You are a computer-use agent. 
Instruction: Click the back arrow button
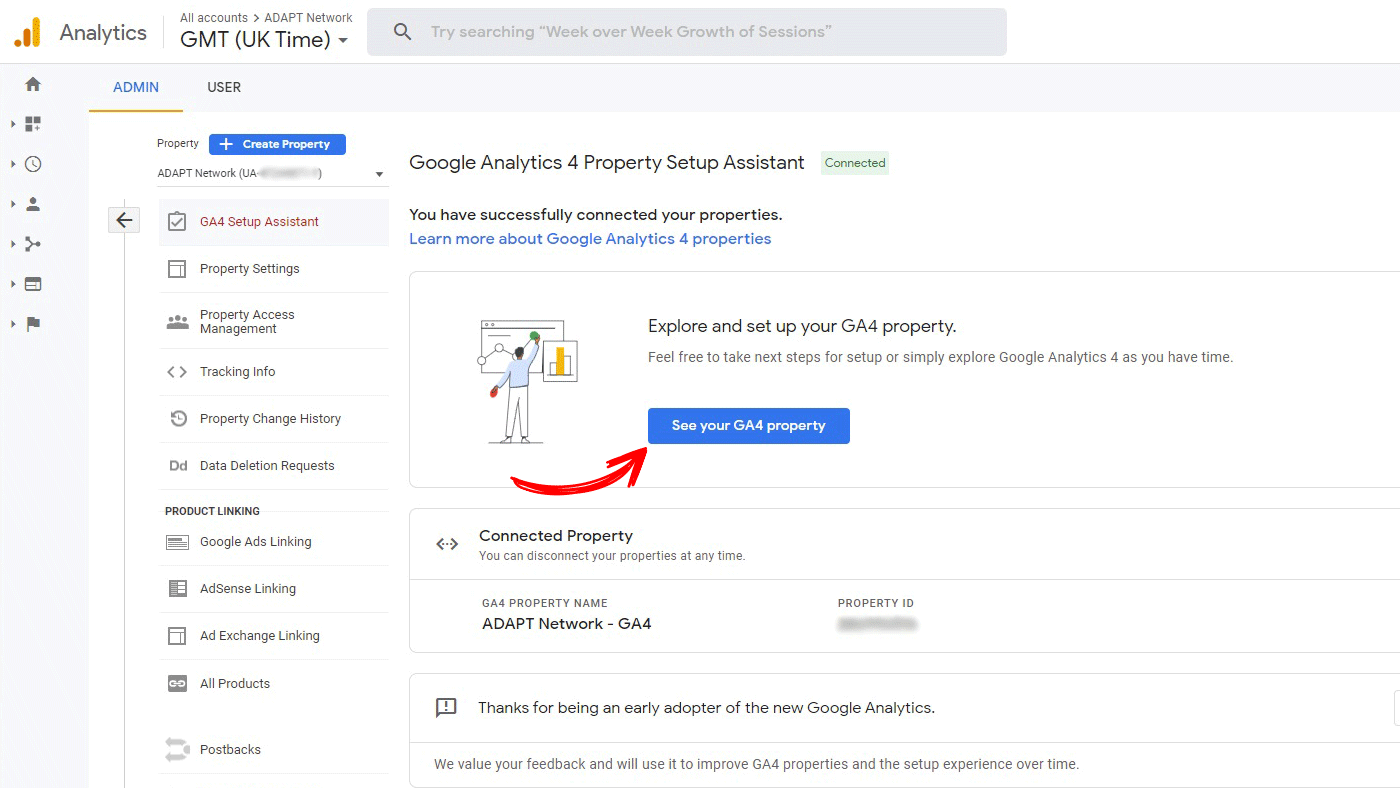click(124, 220)
